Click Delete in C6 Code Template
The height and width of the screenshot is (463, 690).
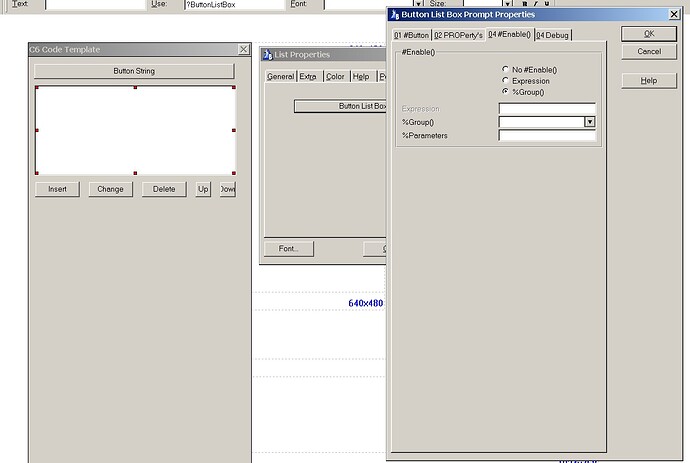click(164, 189)
